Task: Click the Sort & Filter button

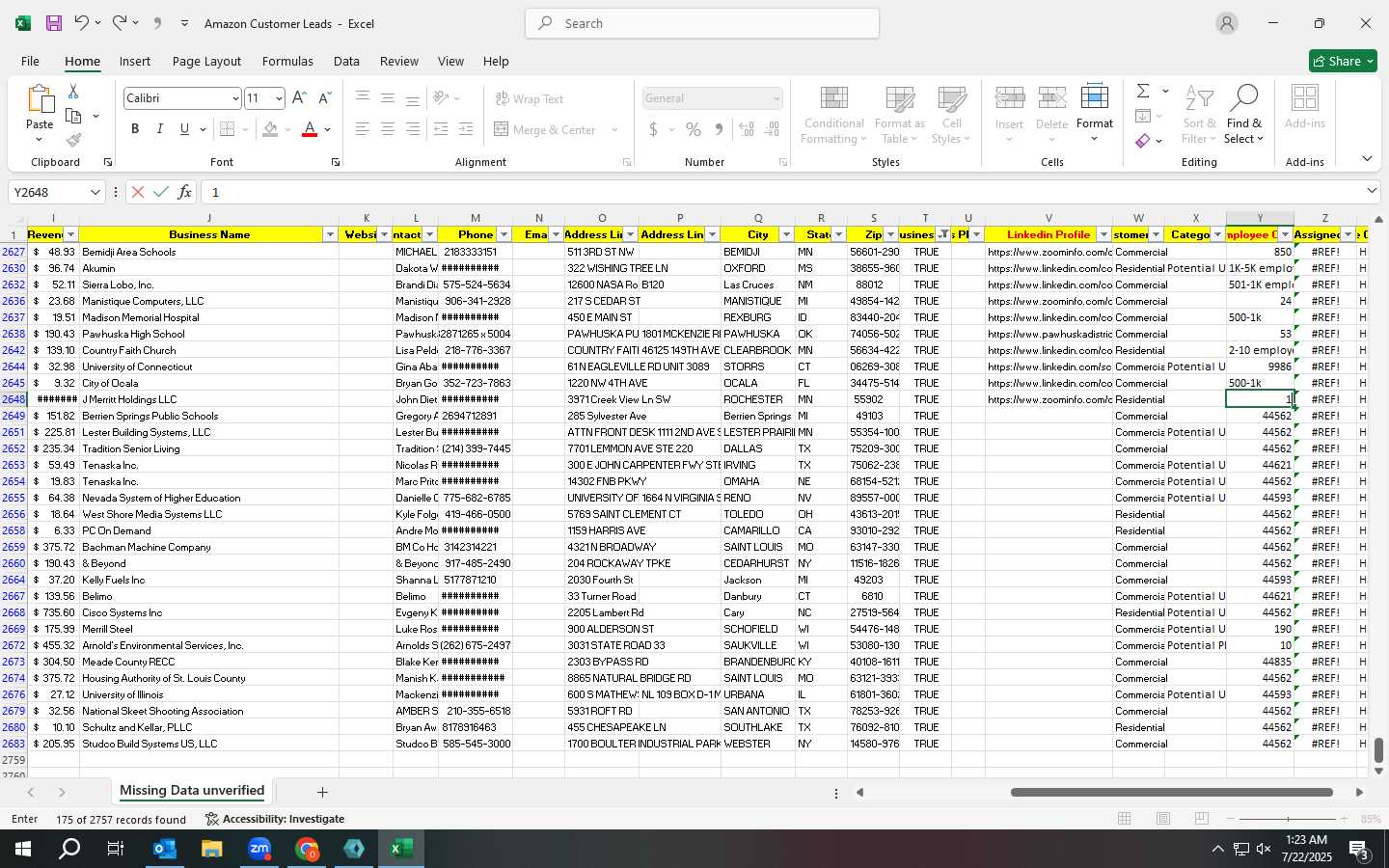Action: pyautogui.click(x=1199, y=116)
